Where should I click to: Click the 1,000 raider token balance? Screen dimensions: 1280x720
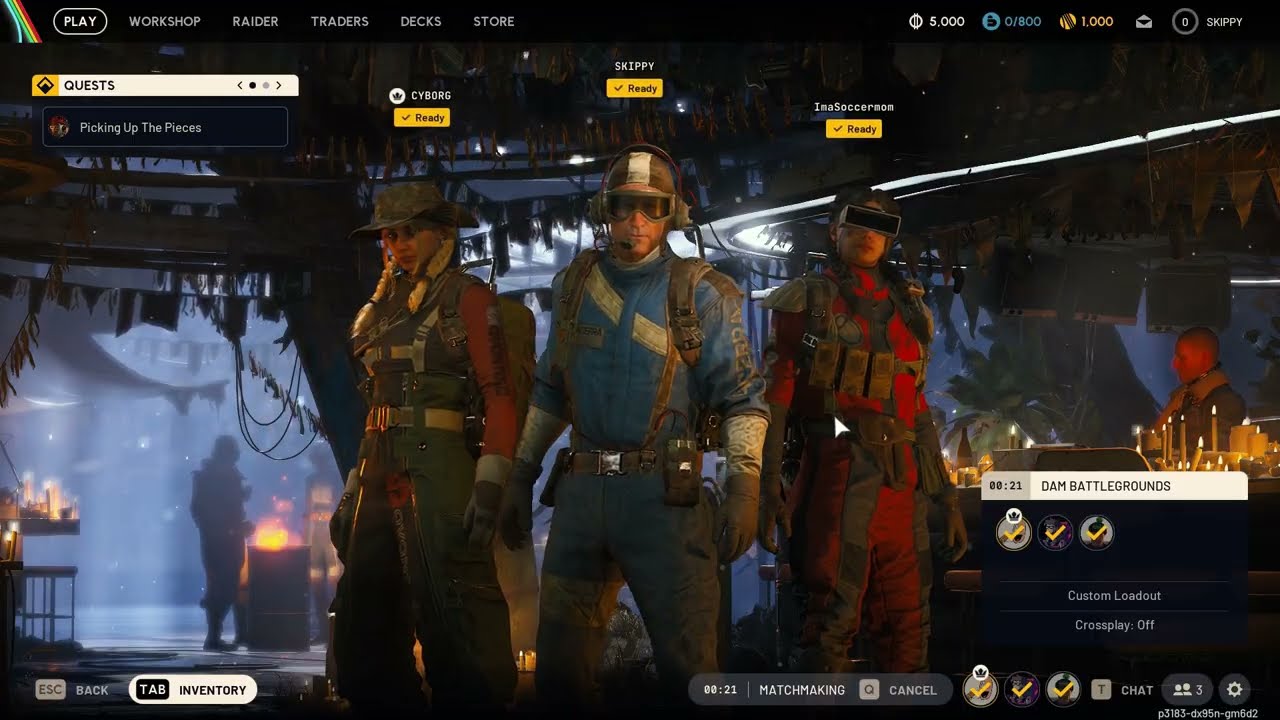coord(1097,22)
